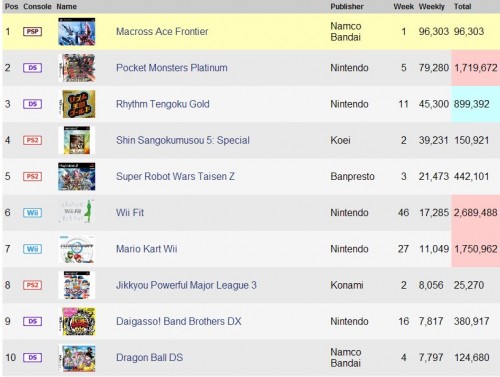Click the PSP console badge for Macross
500x377 pixels.
coord(32,32)
